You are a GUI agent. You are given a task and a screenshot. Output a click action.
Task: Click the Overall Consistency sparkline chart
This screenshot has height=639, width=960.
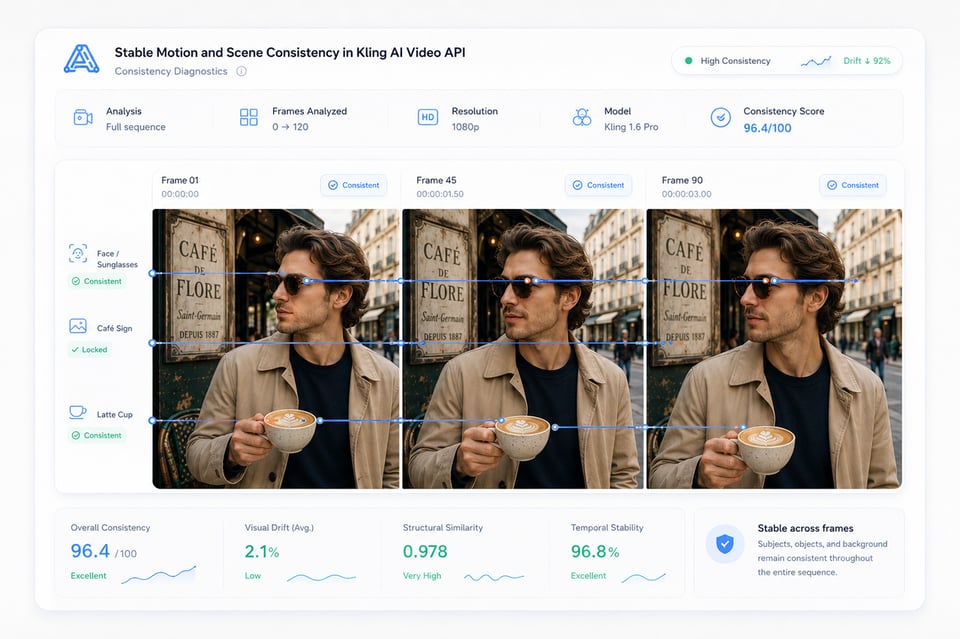point(159,575)
